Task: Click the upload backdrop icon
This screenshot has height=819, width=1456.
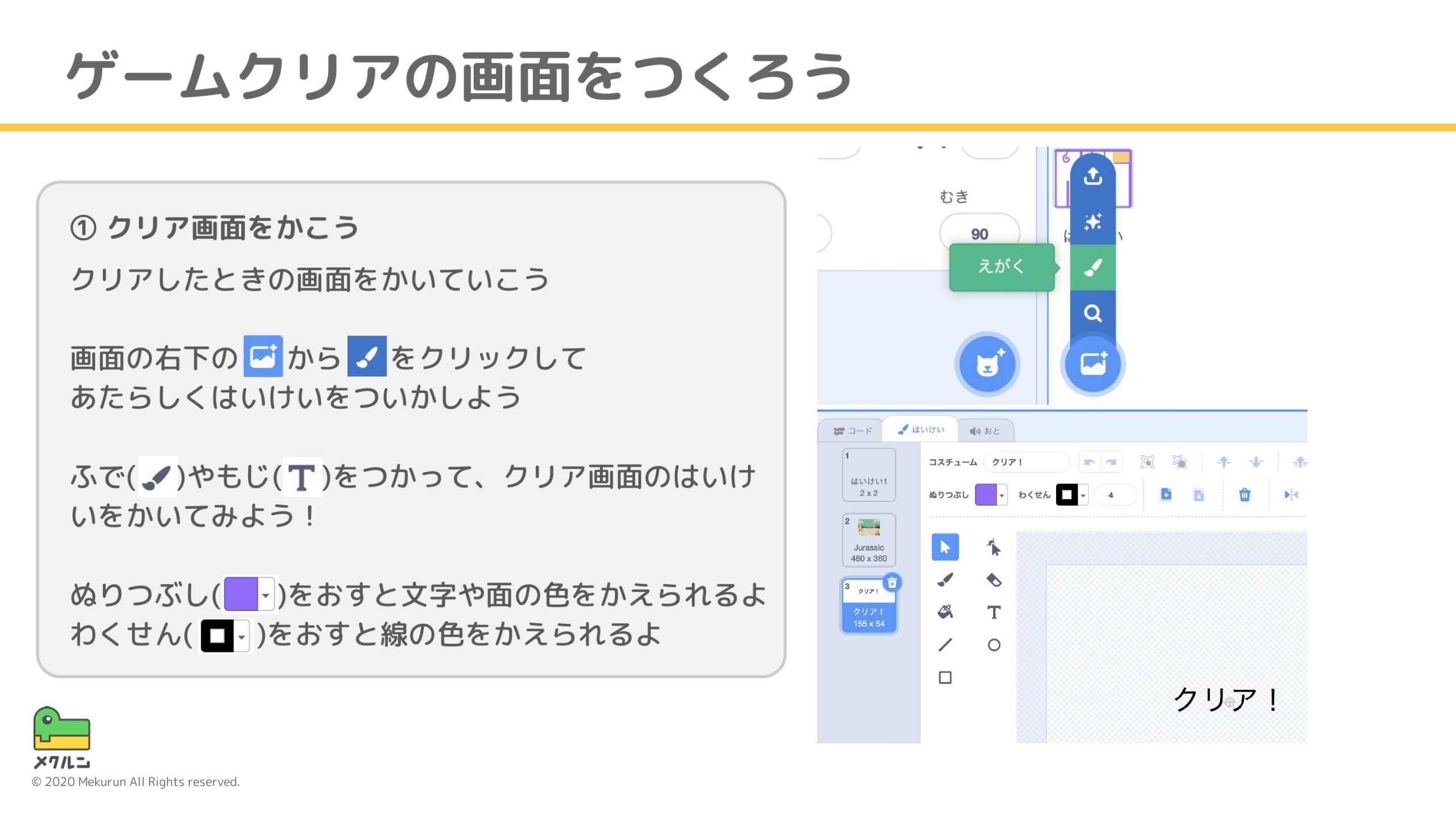Action: coord(1092,176)
